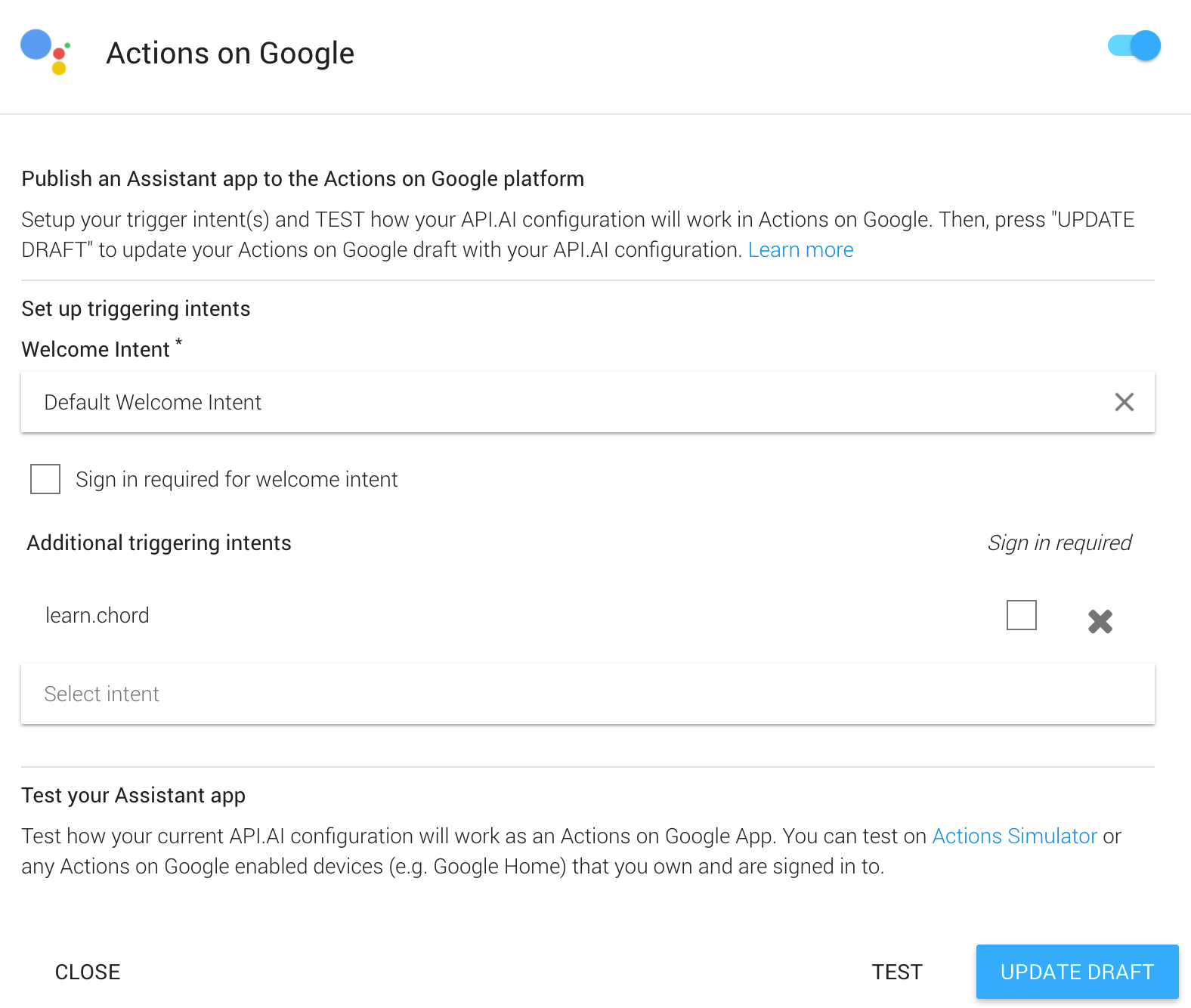
Task: Click the Sign in required column header
Action: pos(1059,543)
